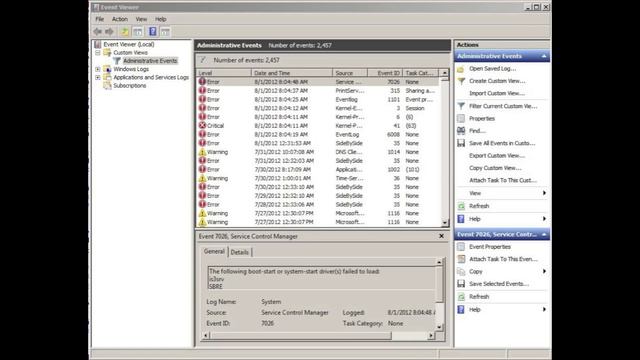The height and width of the screenshot is (360, 640).
Task: Click the Filter Current Custom View icon
Action: pyautogui.click(x=461, y=106)
